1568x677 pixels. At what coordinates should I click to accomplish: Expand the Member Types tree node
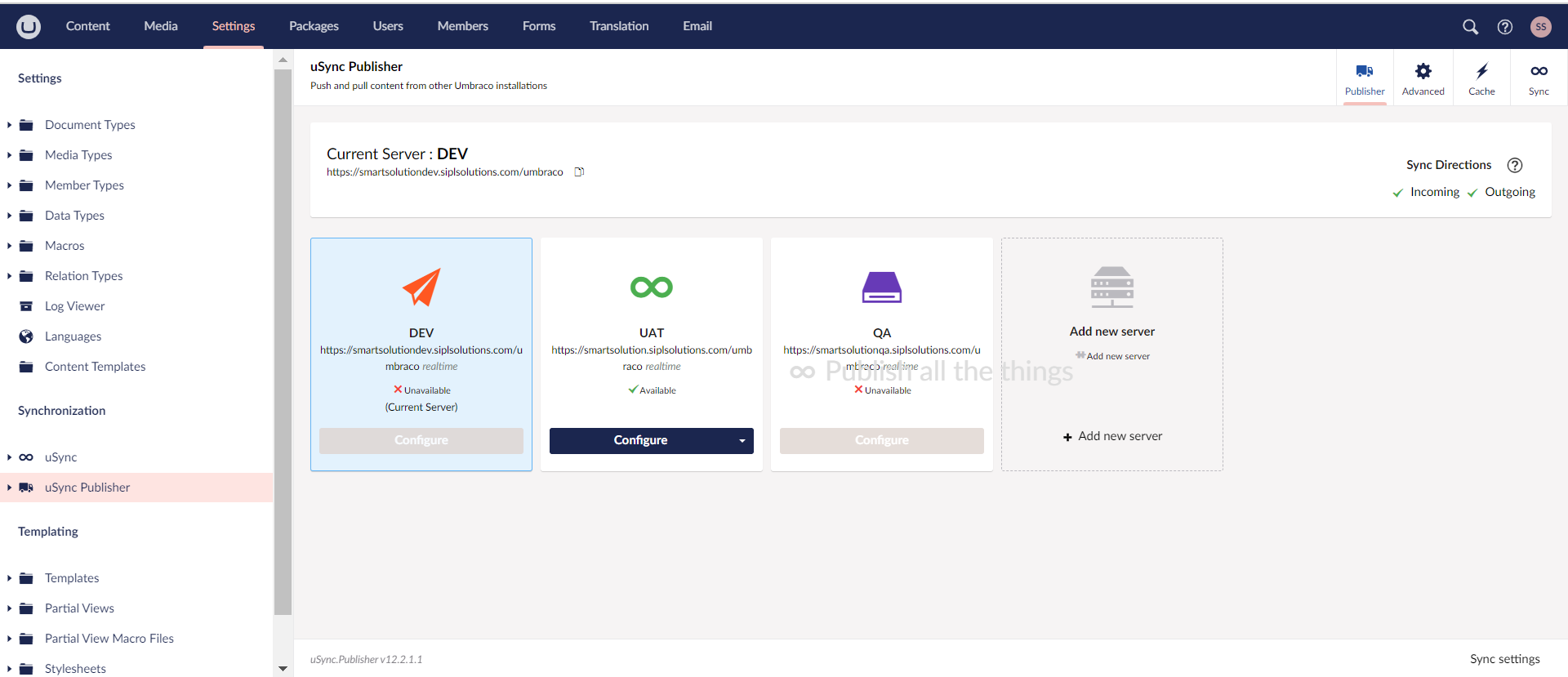(x=9, y=185)
